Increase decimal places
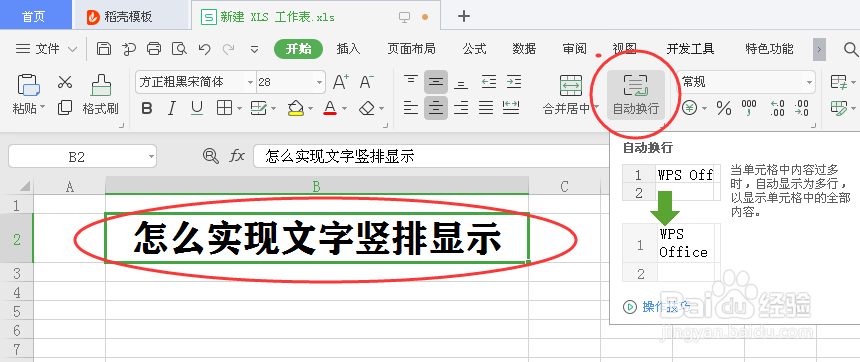860x362 pixels. tap(777, 108)
